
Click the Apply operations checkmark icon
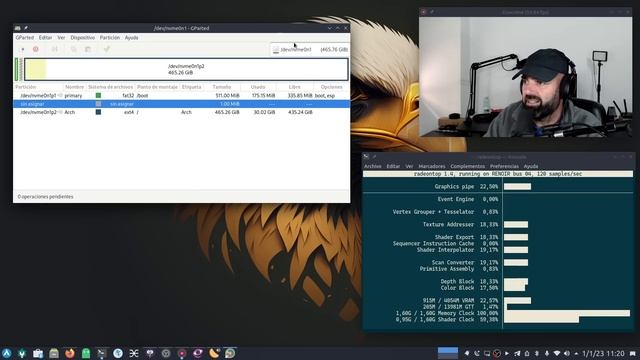107,49
